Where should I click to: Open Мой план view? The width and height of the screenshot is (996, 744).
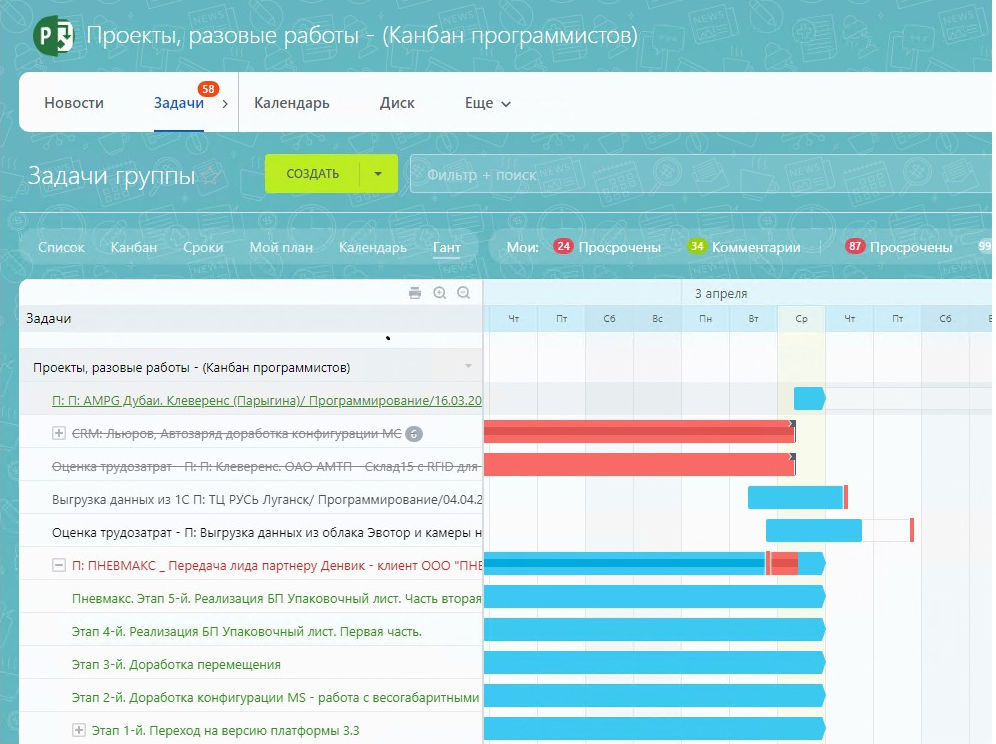(281, 247)
